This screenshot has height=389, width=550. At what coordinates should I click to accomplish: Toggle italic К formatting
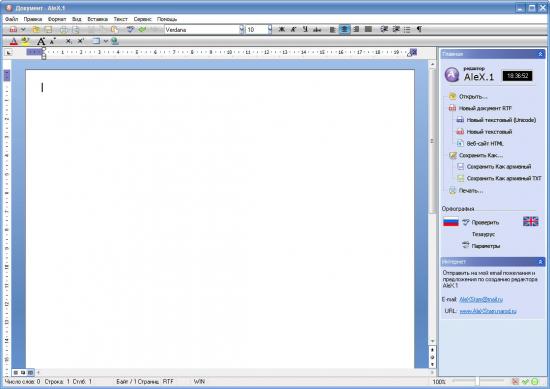click(293, 29)
